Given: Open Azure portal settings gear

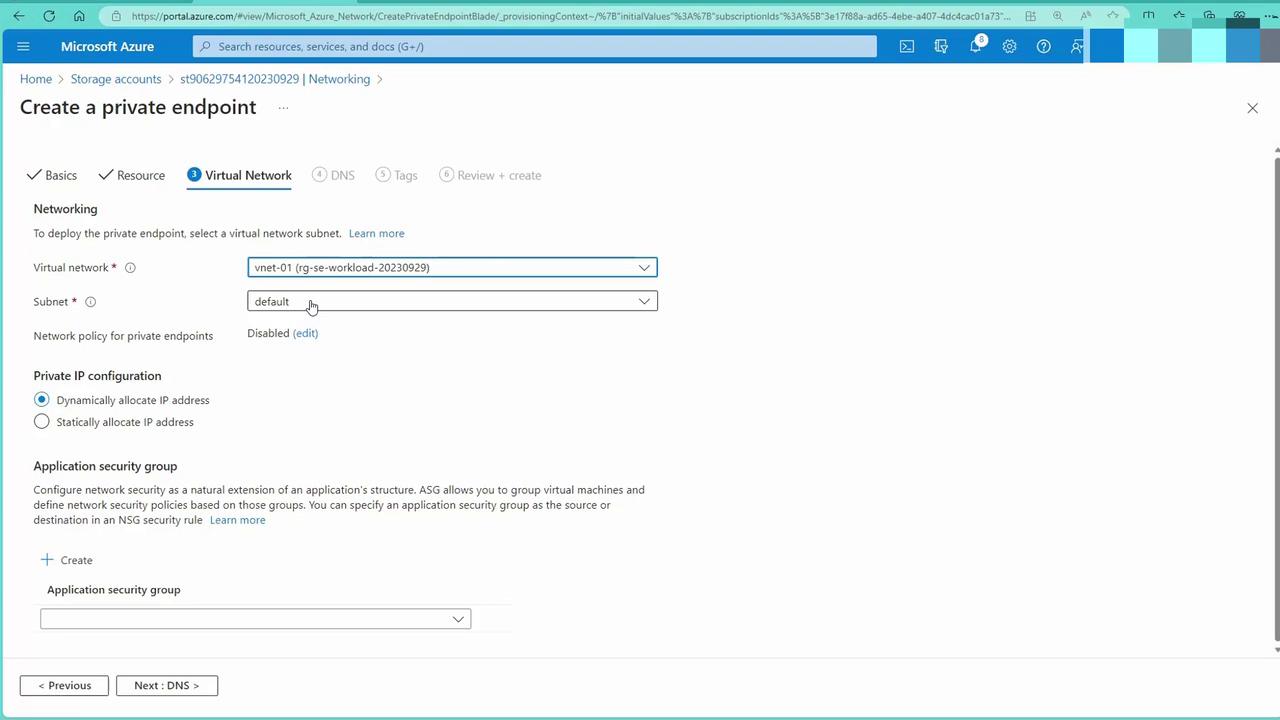Looking at the screenshot, I should click(x=1010, y=46).
